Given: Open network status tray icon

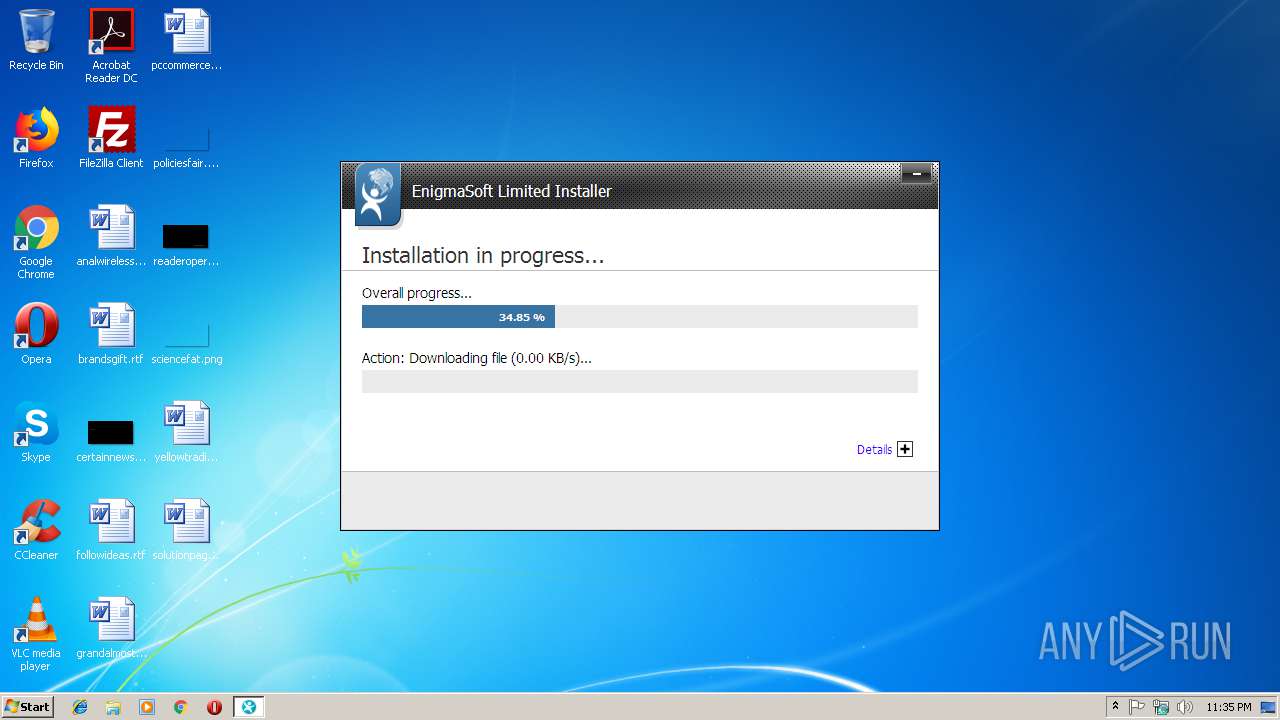Looking at the screenshot, I should pos(1161,707).
